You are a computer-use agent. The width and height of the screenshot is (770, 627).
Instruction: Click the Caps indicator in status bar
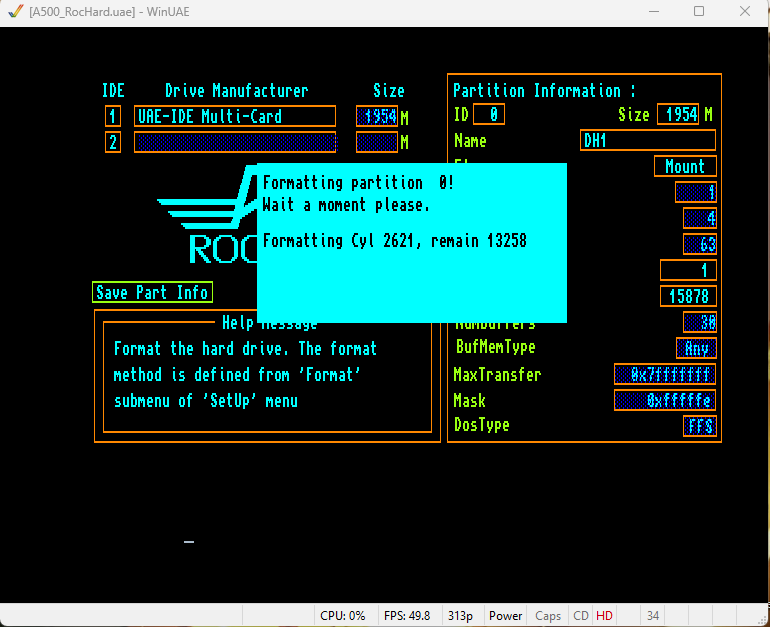(548, 616)
